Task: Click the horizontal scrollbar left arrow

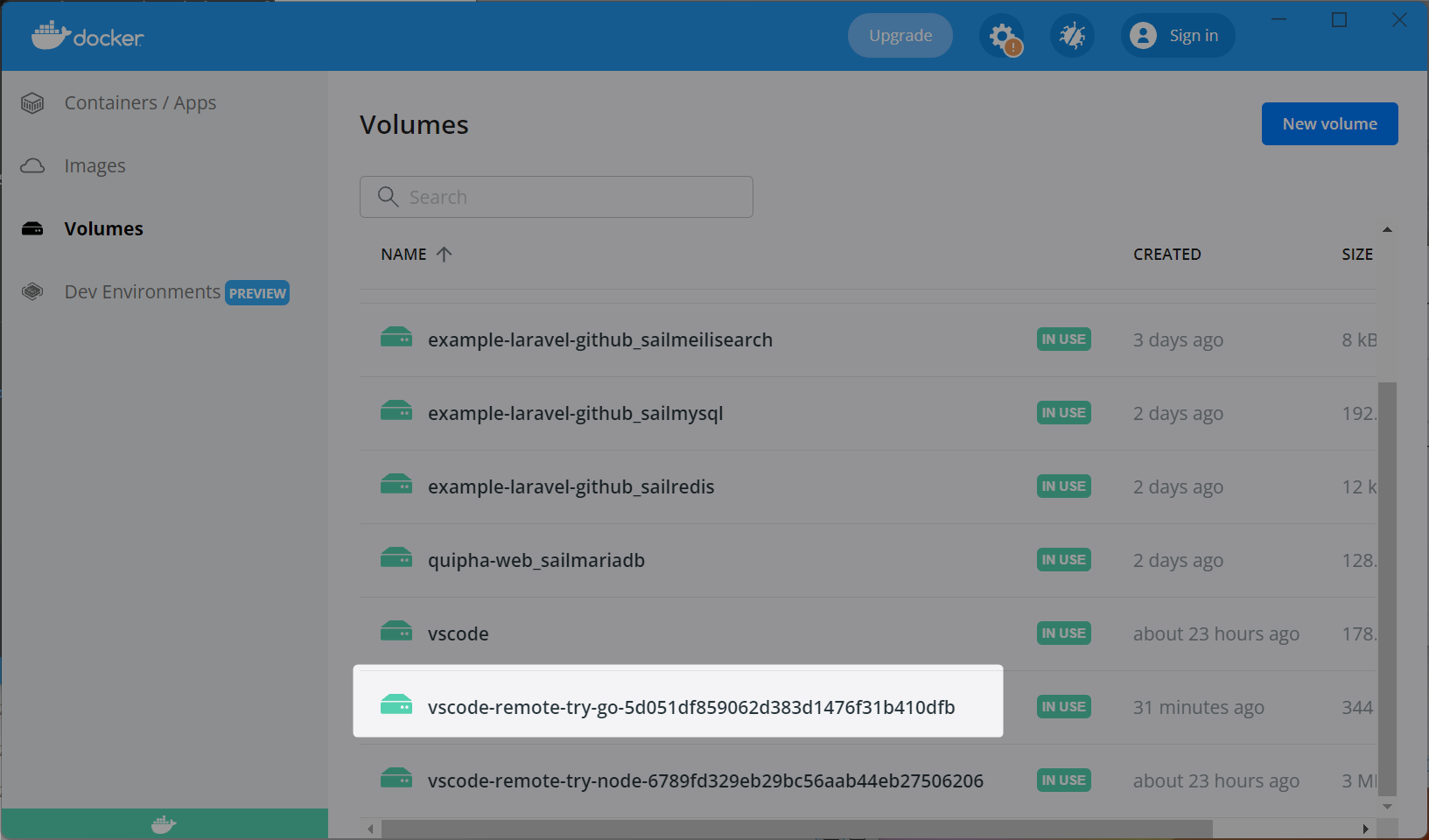Action: (x=370, y=829)
